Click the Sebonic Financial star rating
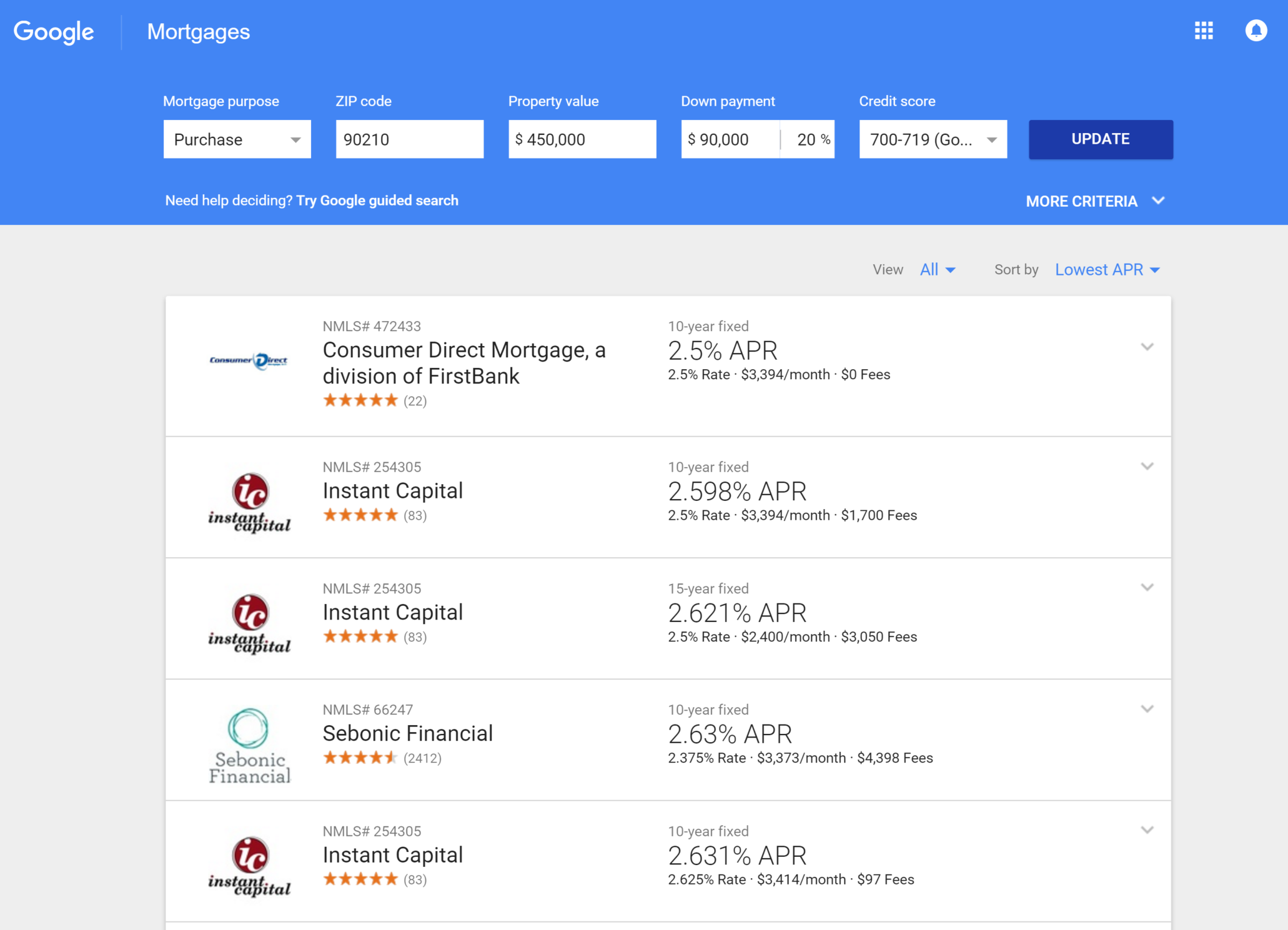Screen dimensions: 1288x930 click(x=360, y=758)
